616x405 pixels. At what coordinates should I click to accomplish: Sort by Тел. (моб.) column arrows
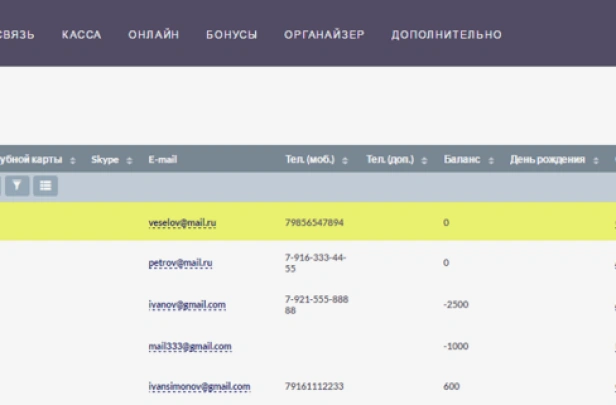click(345, 160)
